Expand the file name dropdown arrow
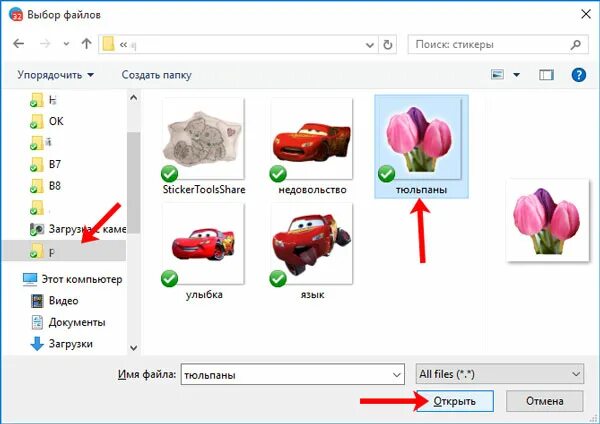 pos(397,375)
